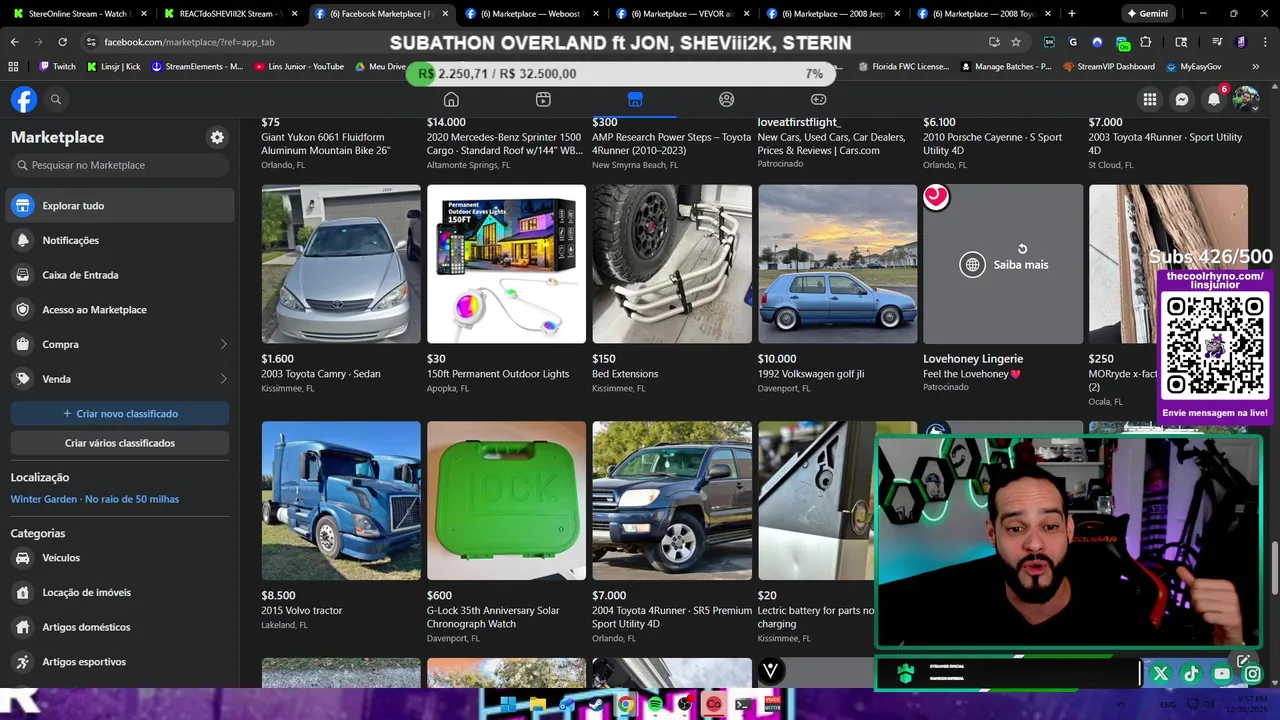This screenshot has height=720, width=1280.
Task: Focus the Pesquisar no Marketplace field
Action: [x=120, y=165]
